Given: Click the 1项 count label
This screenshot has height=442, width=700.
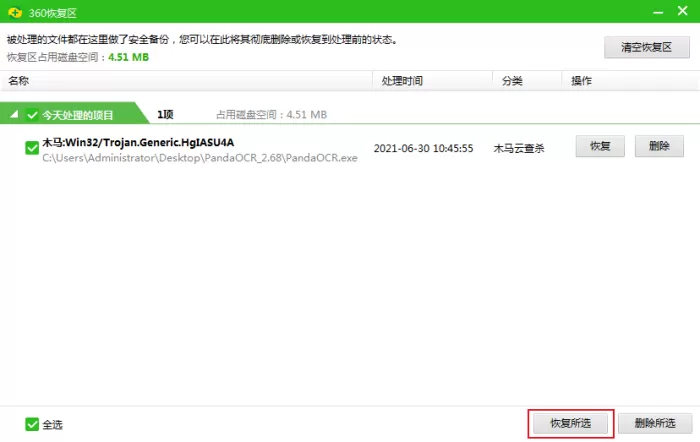Looking at the screenshot, I should (x=165, y=115).
